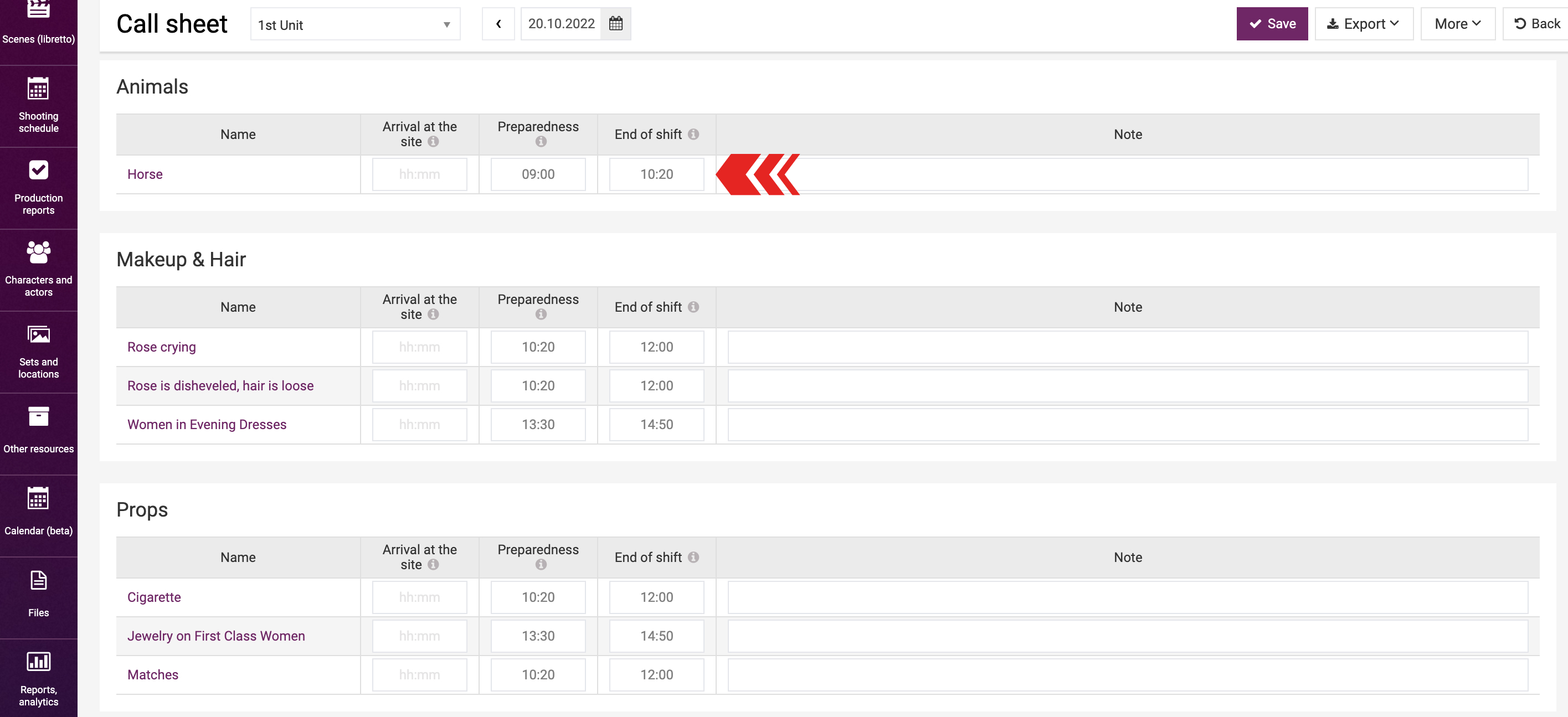The height and width of the screenshot is (717, 1568).
Task: Click the Back button
Action: [1536, 24]
